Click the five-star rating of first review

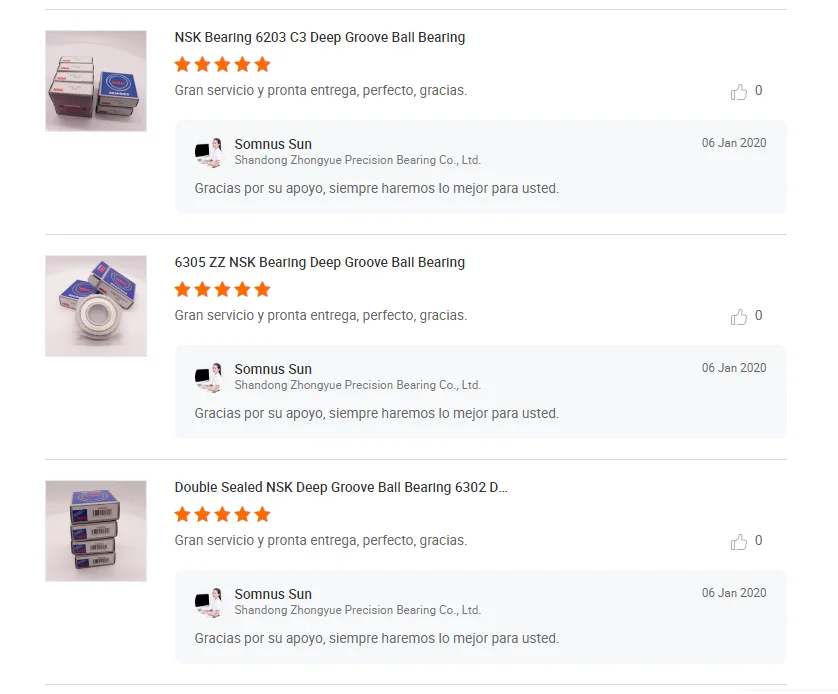tap(222, 65)
